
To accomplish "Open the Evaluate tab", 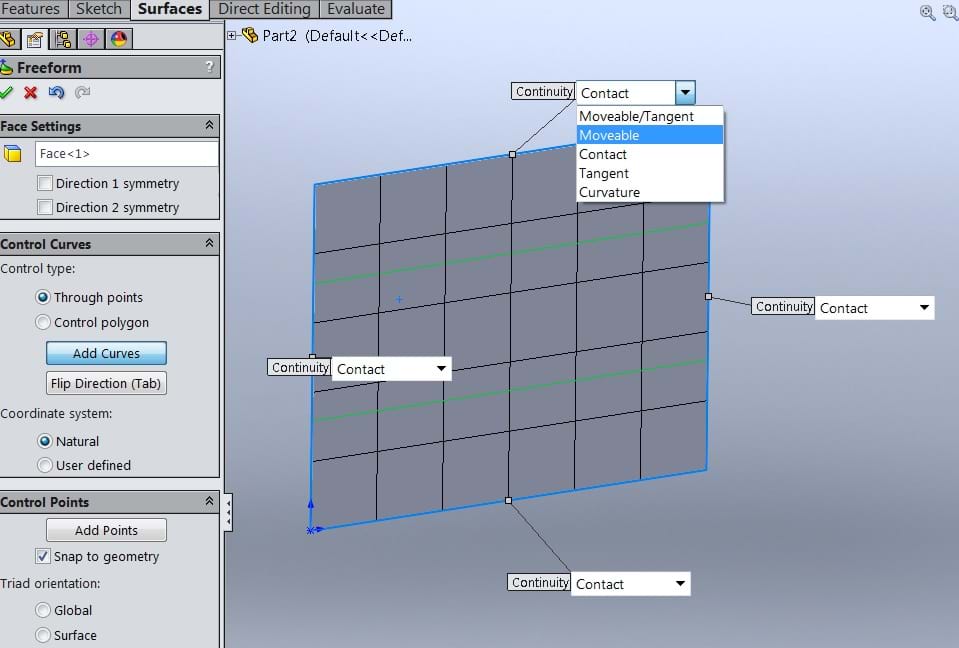I will pos(355,9).
